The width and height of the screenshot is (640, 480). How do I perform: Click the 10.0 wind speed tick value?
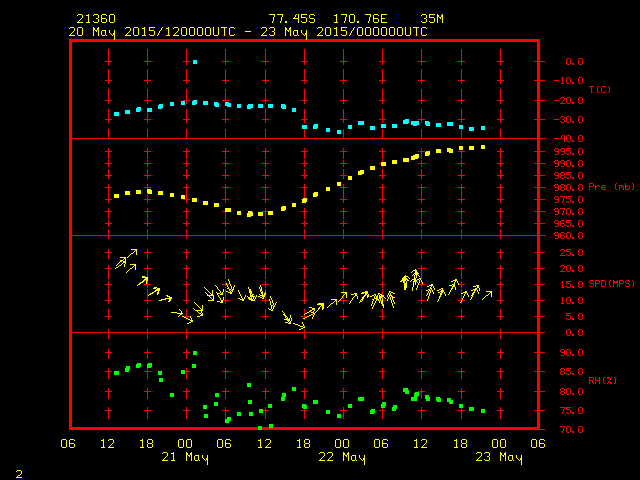[571, 301]
